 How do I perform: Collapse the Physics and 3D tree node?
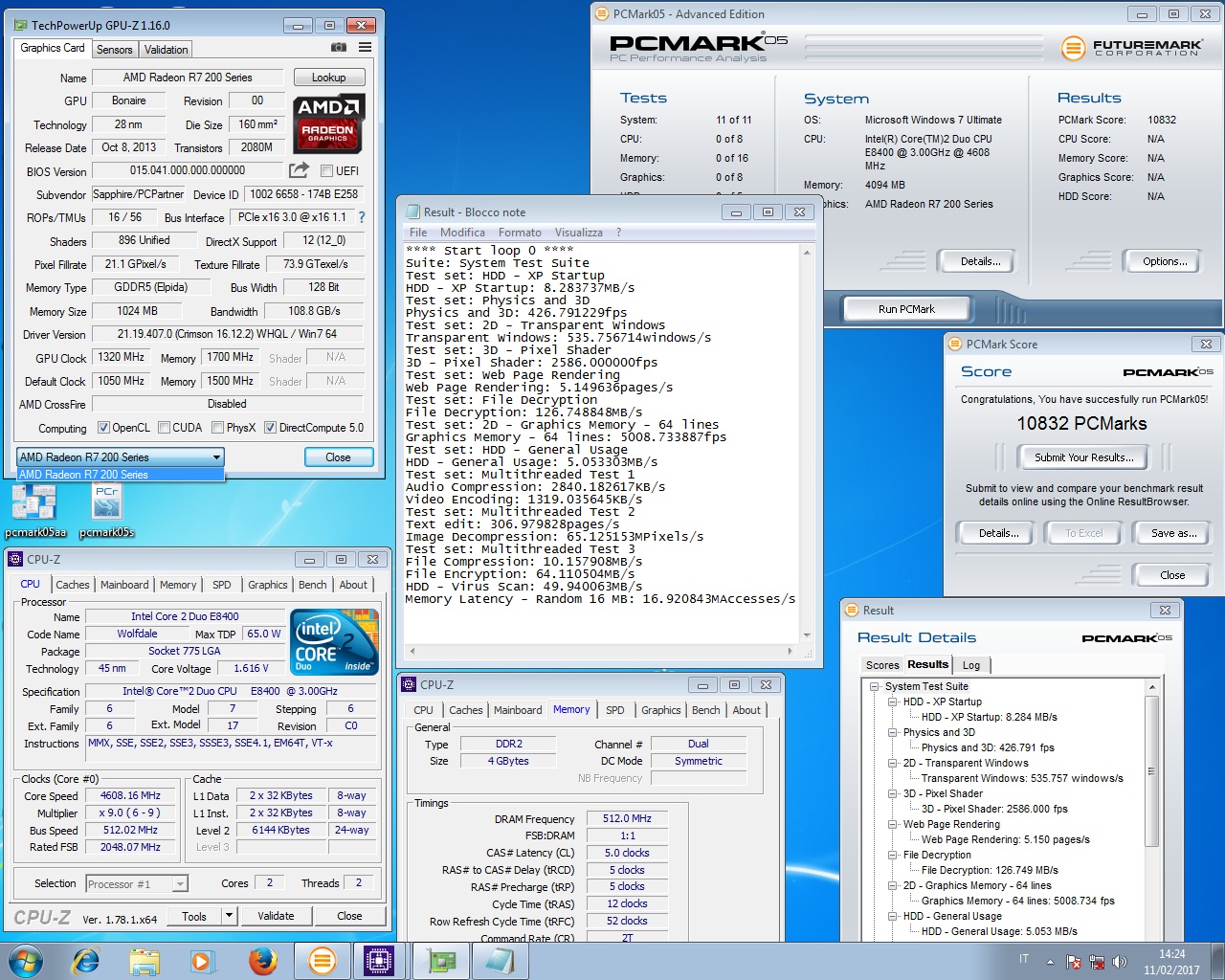tap(893, 732)
